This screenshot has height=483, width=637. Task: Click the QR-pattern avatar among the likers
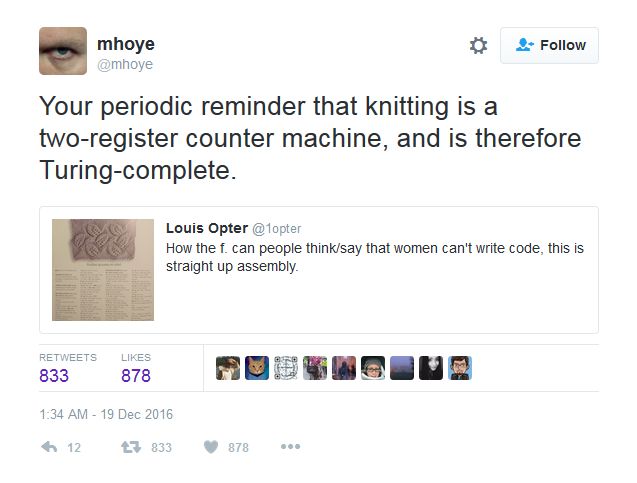click(287, 368)
